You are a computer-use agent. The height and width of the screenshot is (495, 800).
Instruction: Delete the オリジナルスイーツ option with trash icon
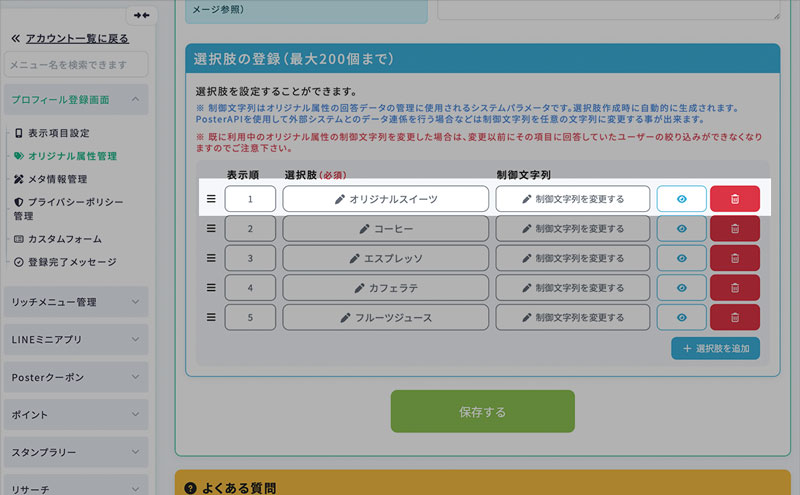(734, 199)
